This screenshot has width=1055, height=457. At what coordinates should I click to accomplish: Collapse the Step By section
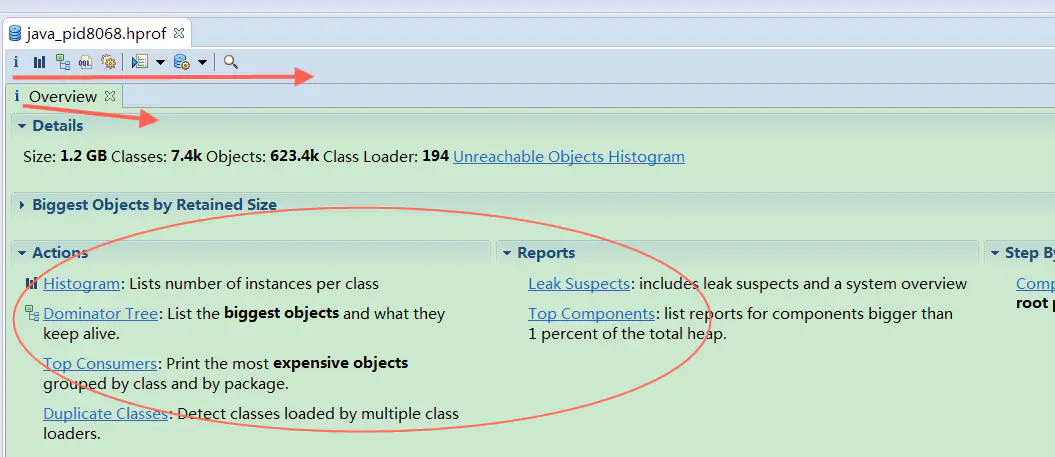(x=994, y=253)
